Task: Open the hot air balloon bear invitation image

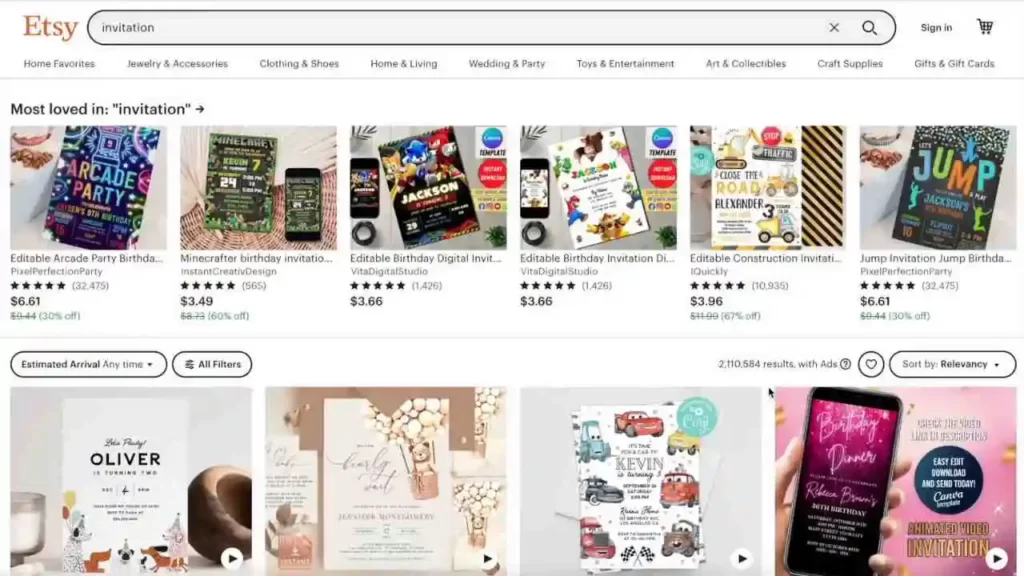Action: 386,481
